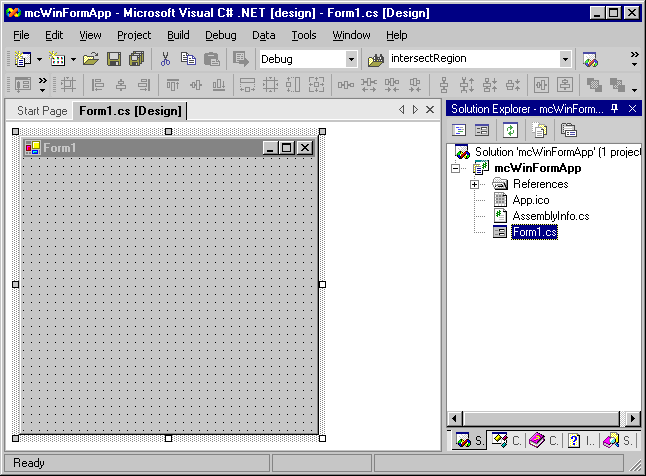Collapse the mcWinFormApp project node
The width and height of the screenshot is (646, 476).
pos(455,168)
